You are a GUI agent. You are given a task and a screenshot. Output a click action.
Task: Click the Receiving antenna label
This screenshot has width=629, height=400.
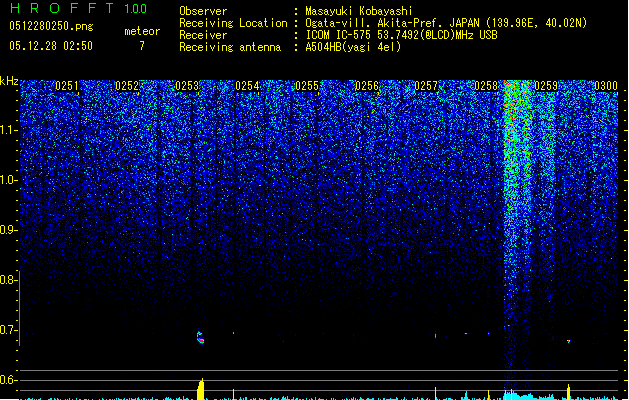[230, 47]
